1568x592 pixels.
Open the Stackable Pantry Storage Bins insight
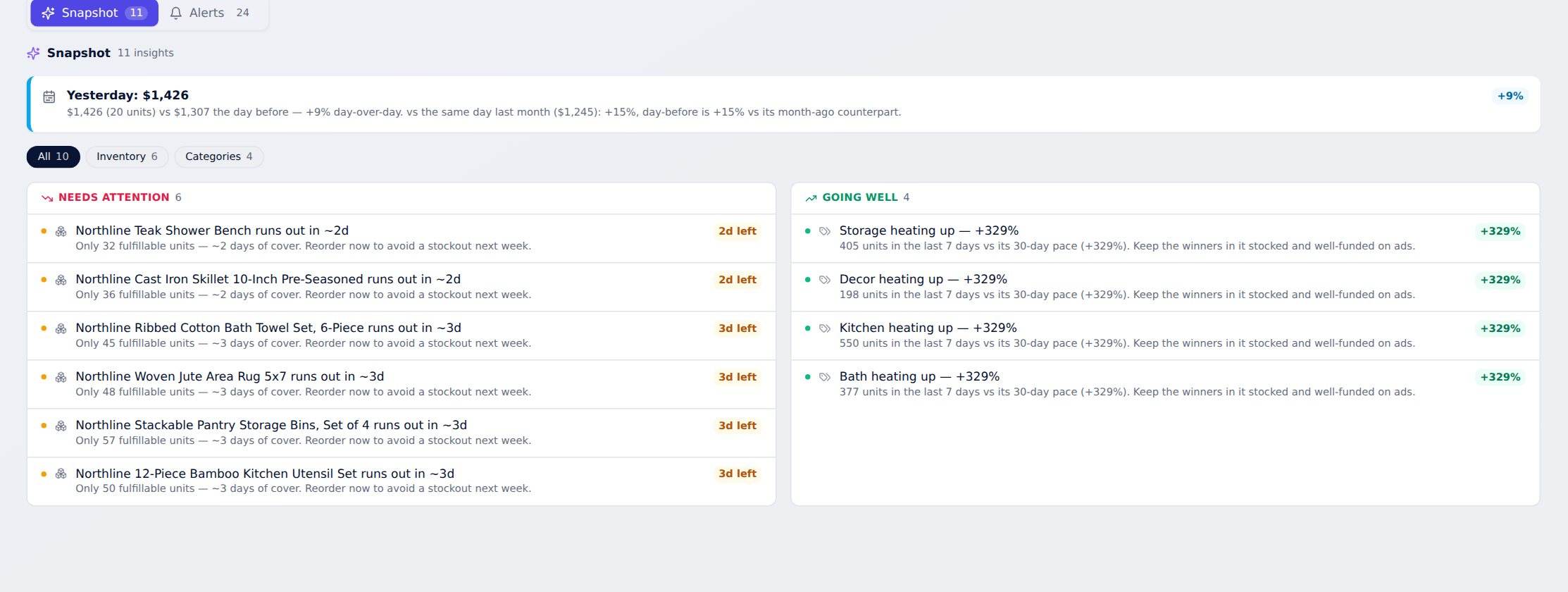(x=402, y=433)
